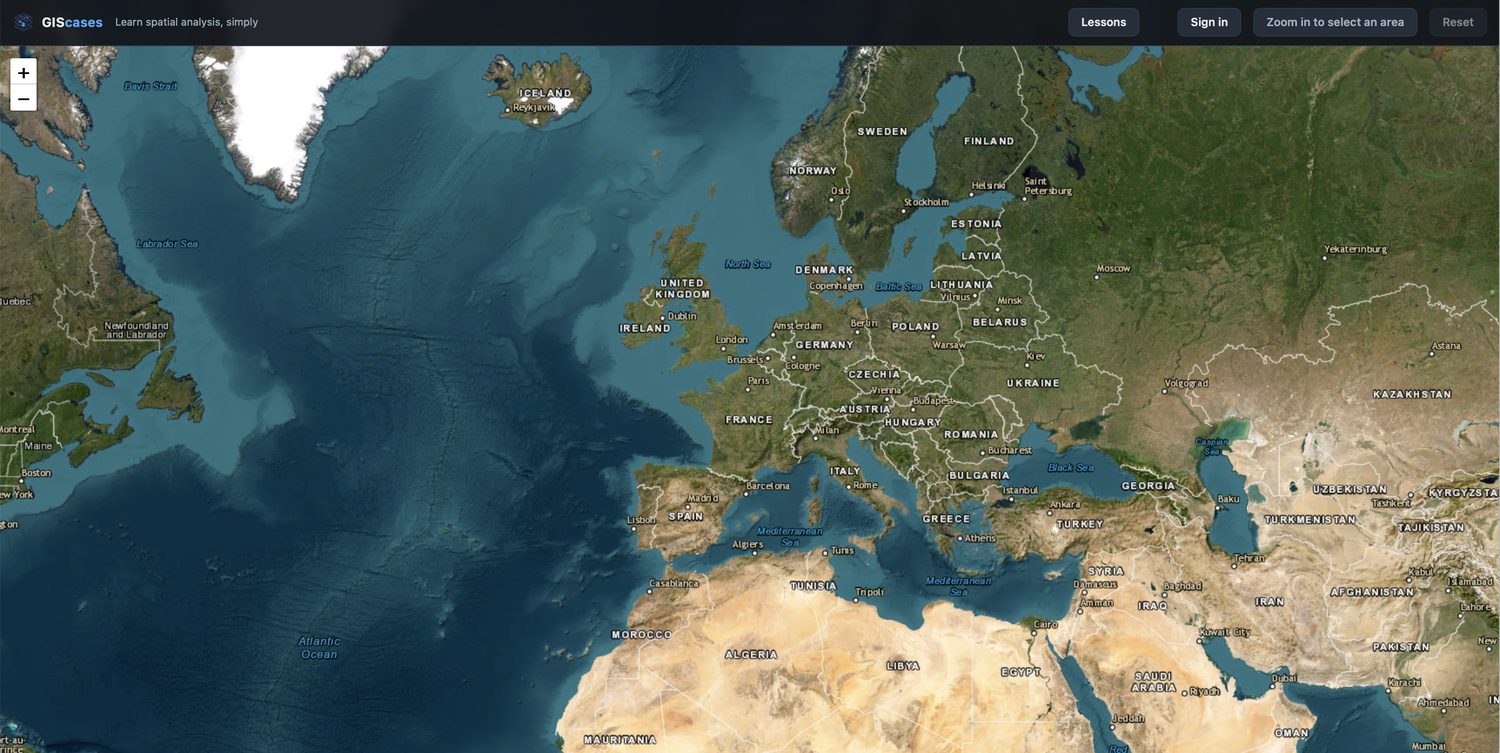Open the Lessons page

pos(1103,22)
